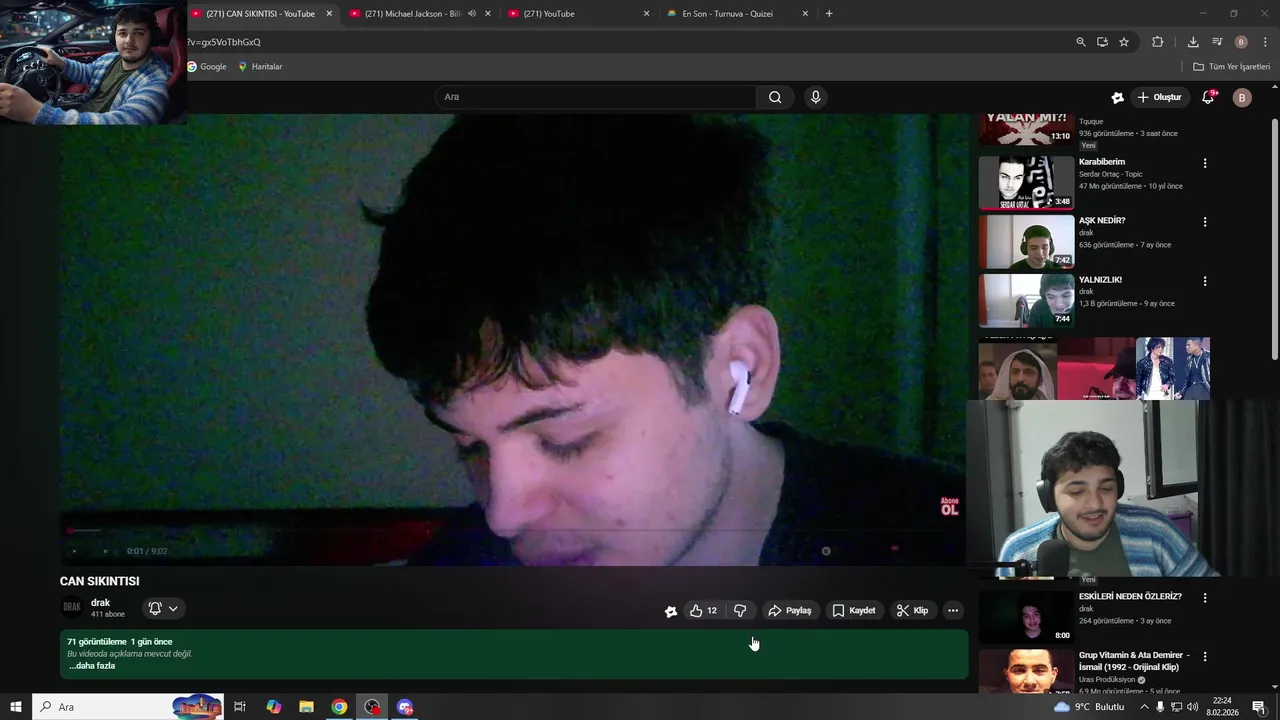The image size is (1280, 720).
Task: Like the video with thumbs up
Action: [x=703, y=610]
